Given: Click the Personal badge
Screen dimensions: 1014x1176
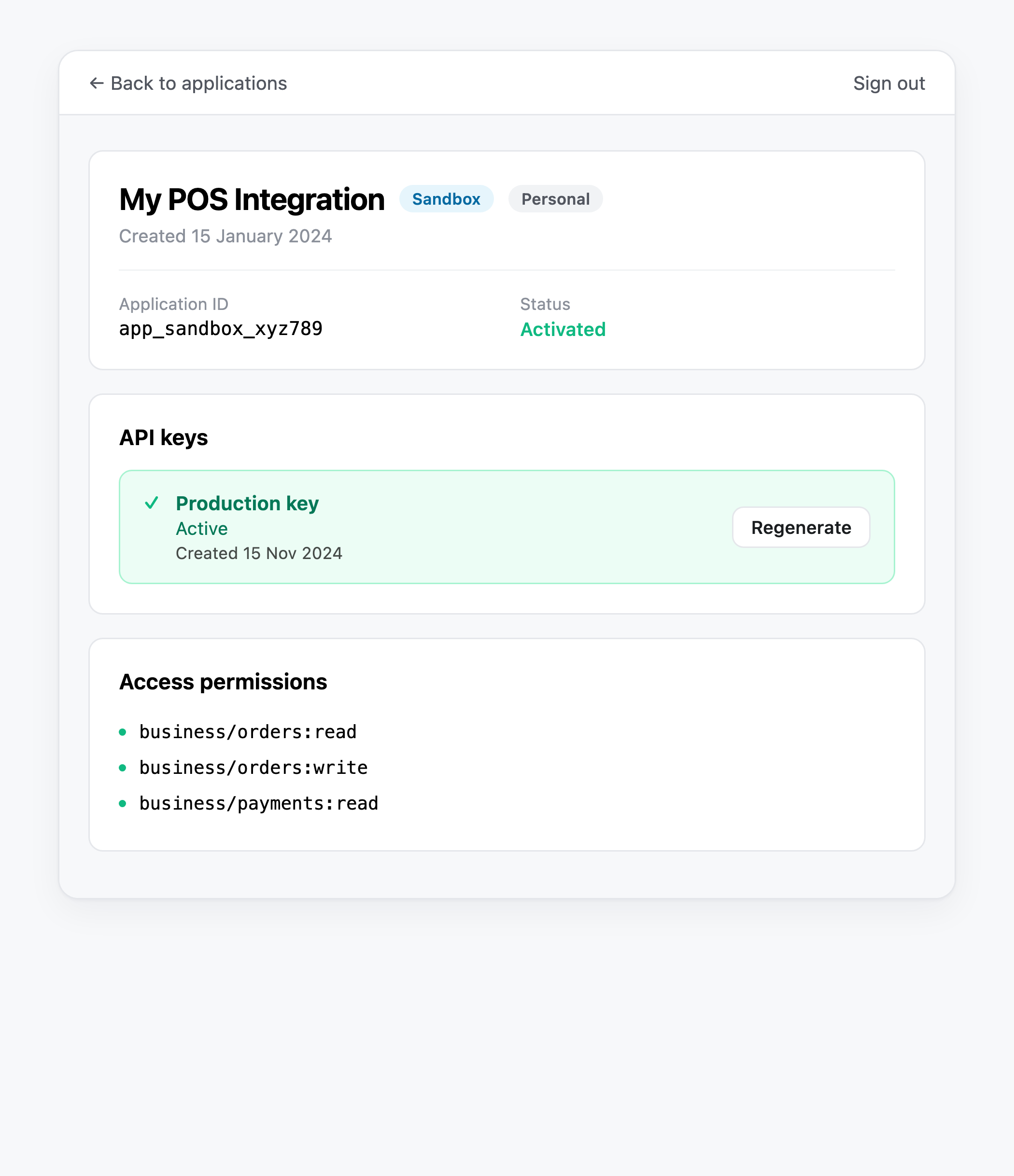Looking at the screenshot, I should click(x=555, y=198).
